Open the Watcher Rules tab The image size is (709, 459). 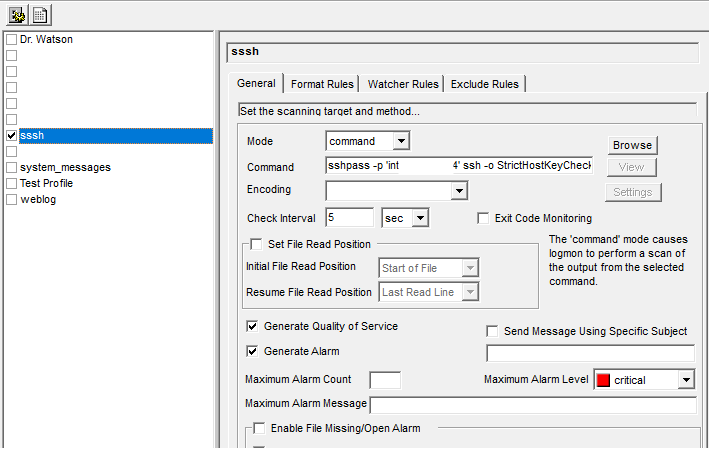pos(402,84)
